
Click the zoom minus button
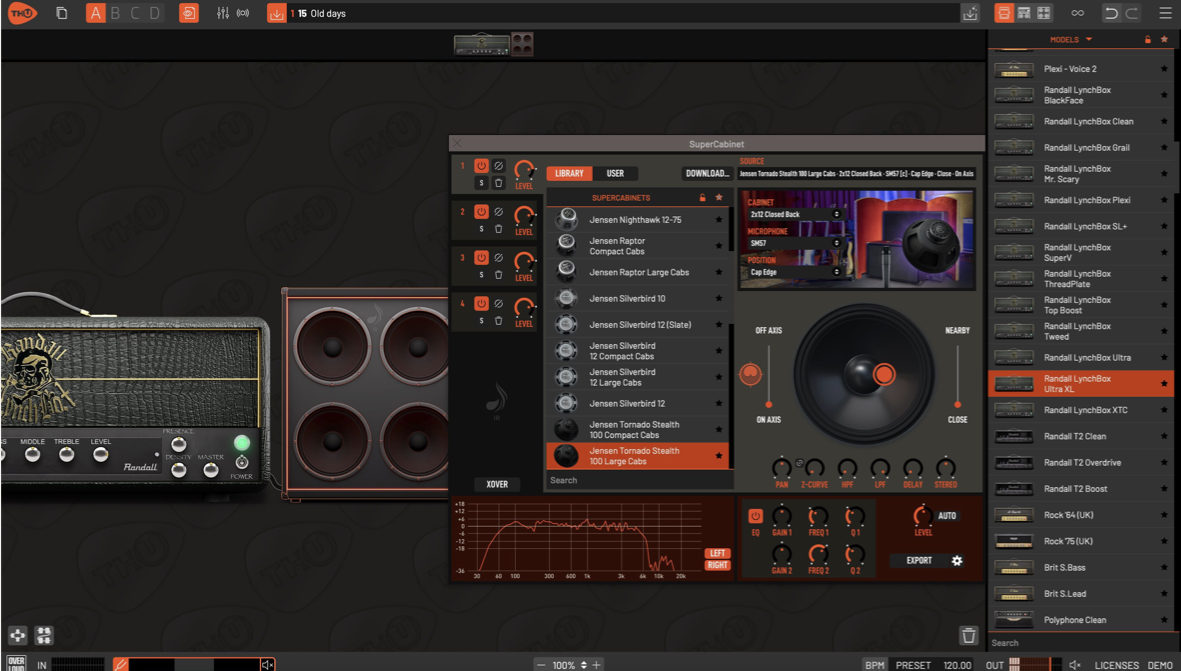(541, 665)
